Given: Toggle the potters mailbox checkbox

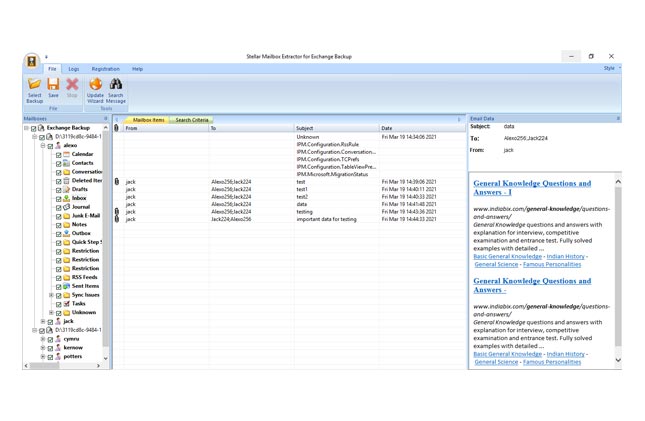Looking at the screenshot, I should click(x=50, y=357).
